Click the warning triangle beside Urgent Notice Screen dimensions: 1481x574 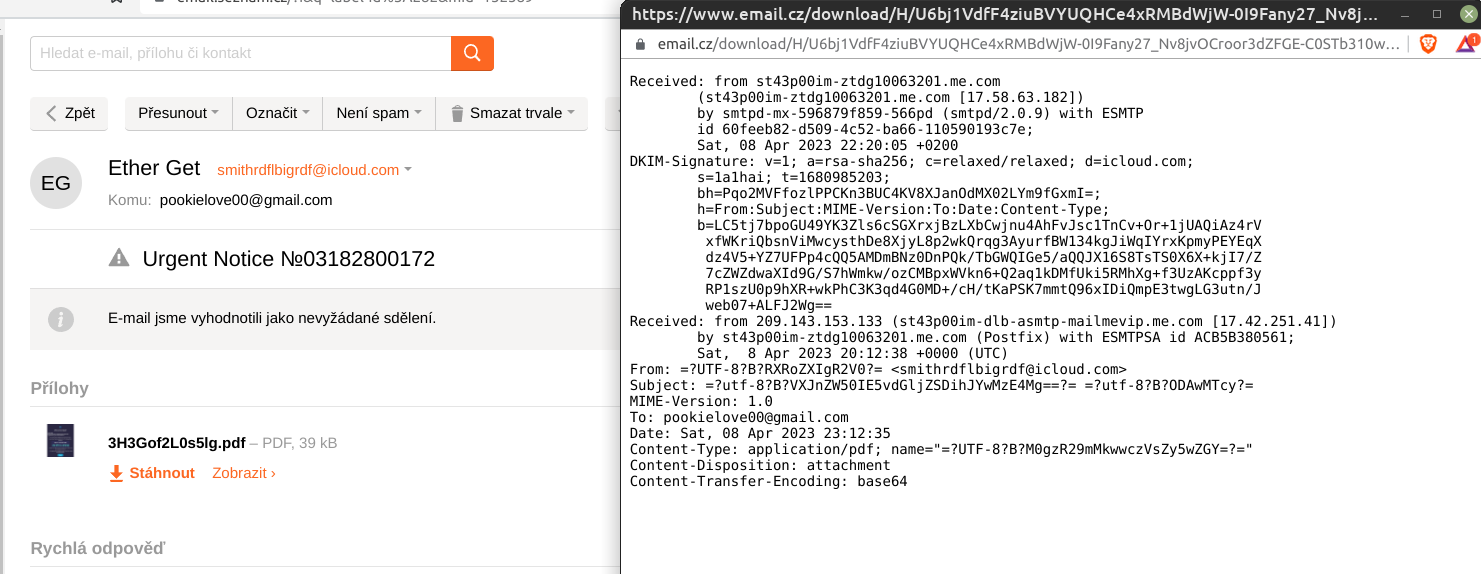[119, 258]
